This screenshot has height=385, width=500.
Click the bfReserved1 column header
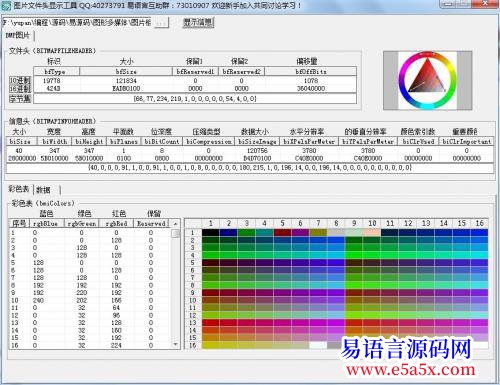pyautogui.click(x=195, y=71)
